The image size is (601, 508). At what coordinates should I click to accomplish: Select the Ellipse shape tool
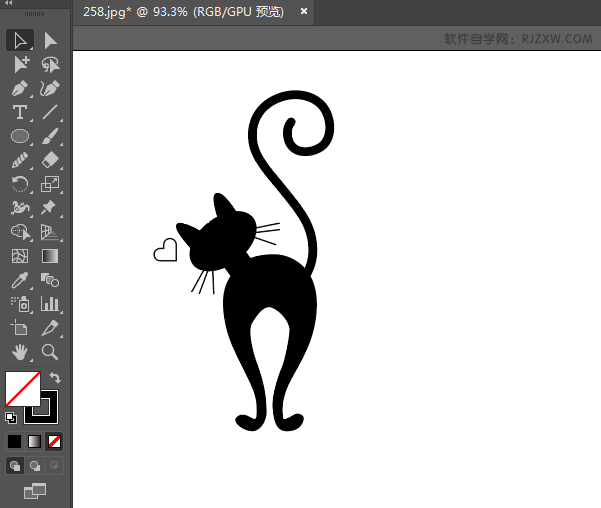pyautogui.click(x=20, y=136)
